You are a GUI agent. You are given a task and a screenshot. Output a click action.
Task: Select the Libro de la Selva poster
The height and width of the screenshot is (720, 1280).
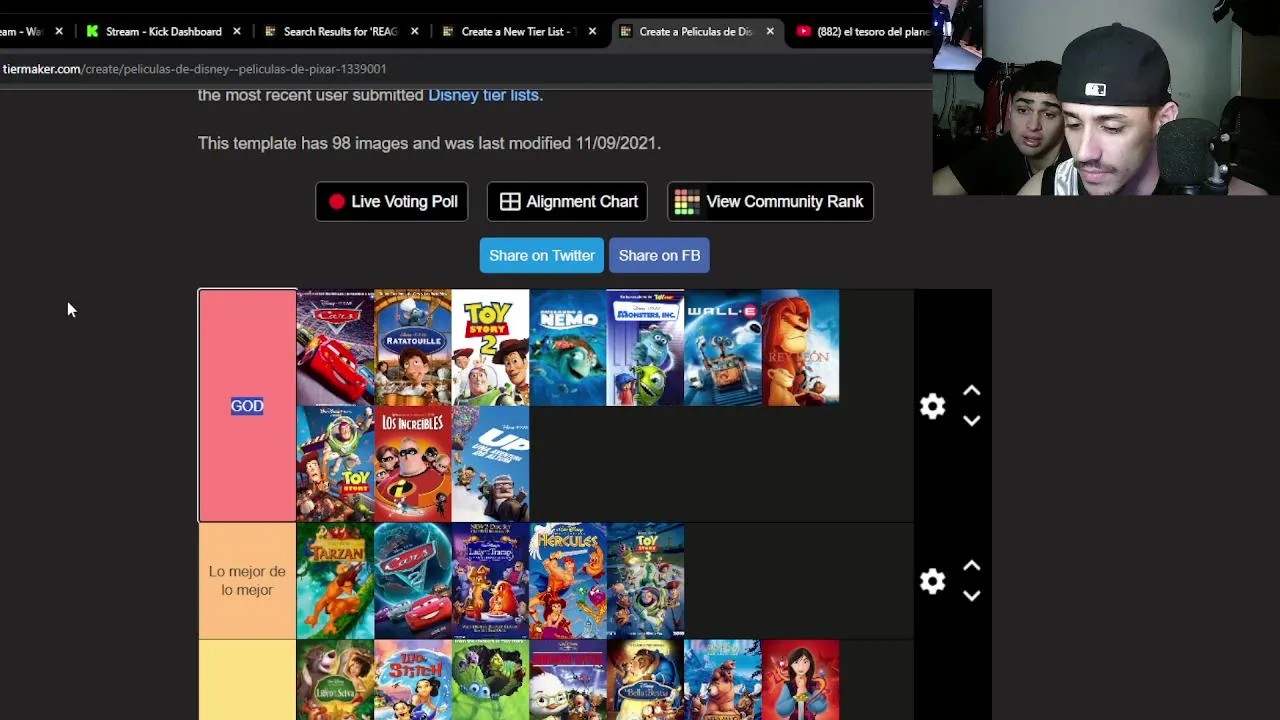tap(335, 680)
